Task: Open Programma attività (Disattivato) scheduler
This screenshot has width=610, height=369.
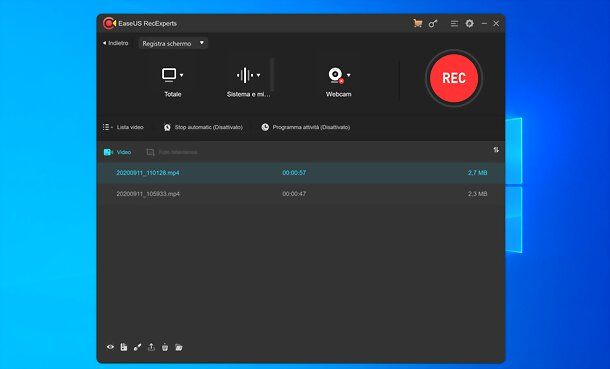Action: coord(305,127)
